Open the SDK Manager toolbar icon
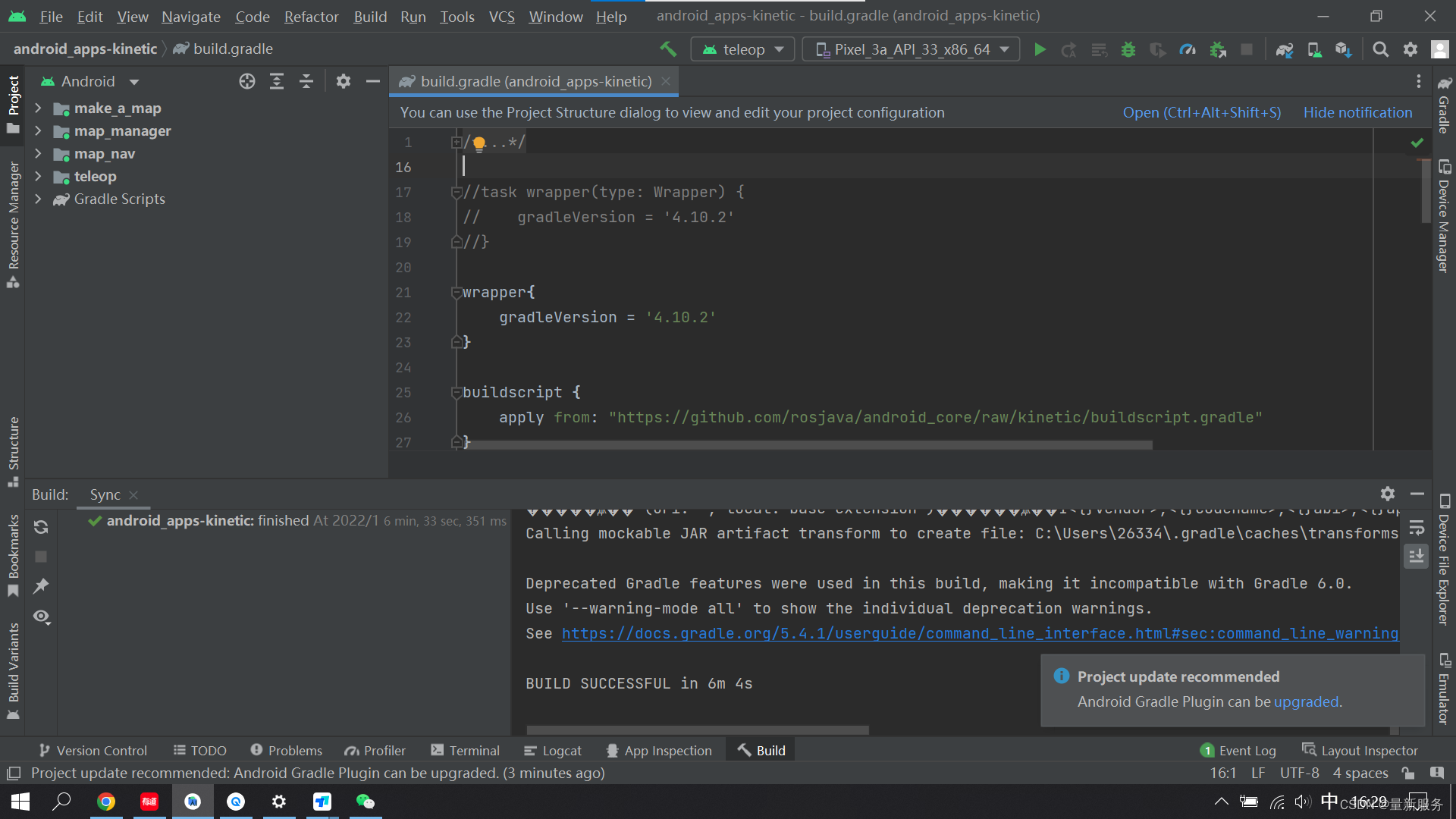Screen dimensions: 1456x819 coord(1344,49)
